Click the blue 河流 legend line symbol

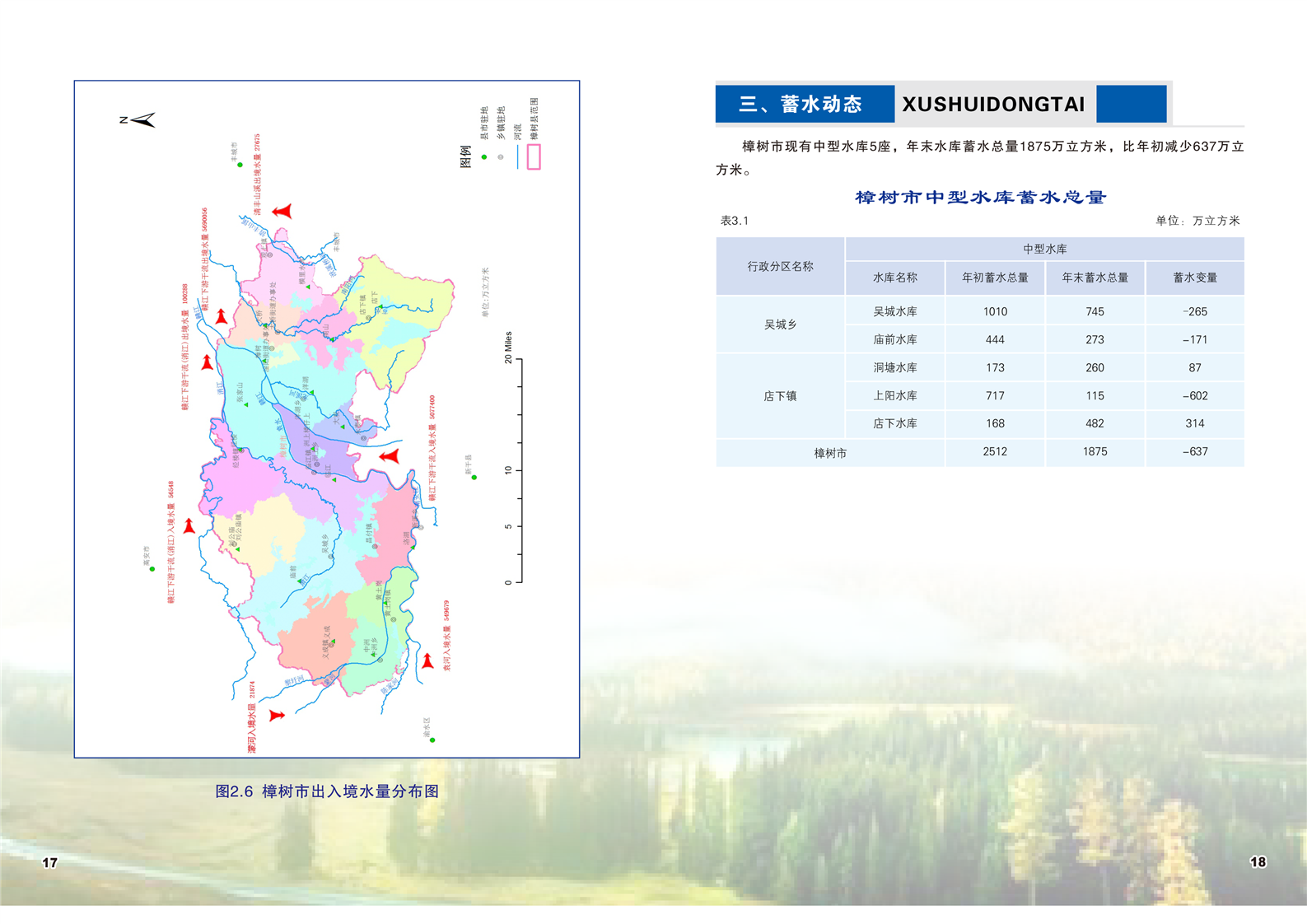click(517, 156)
